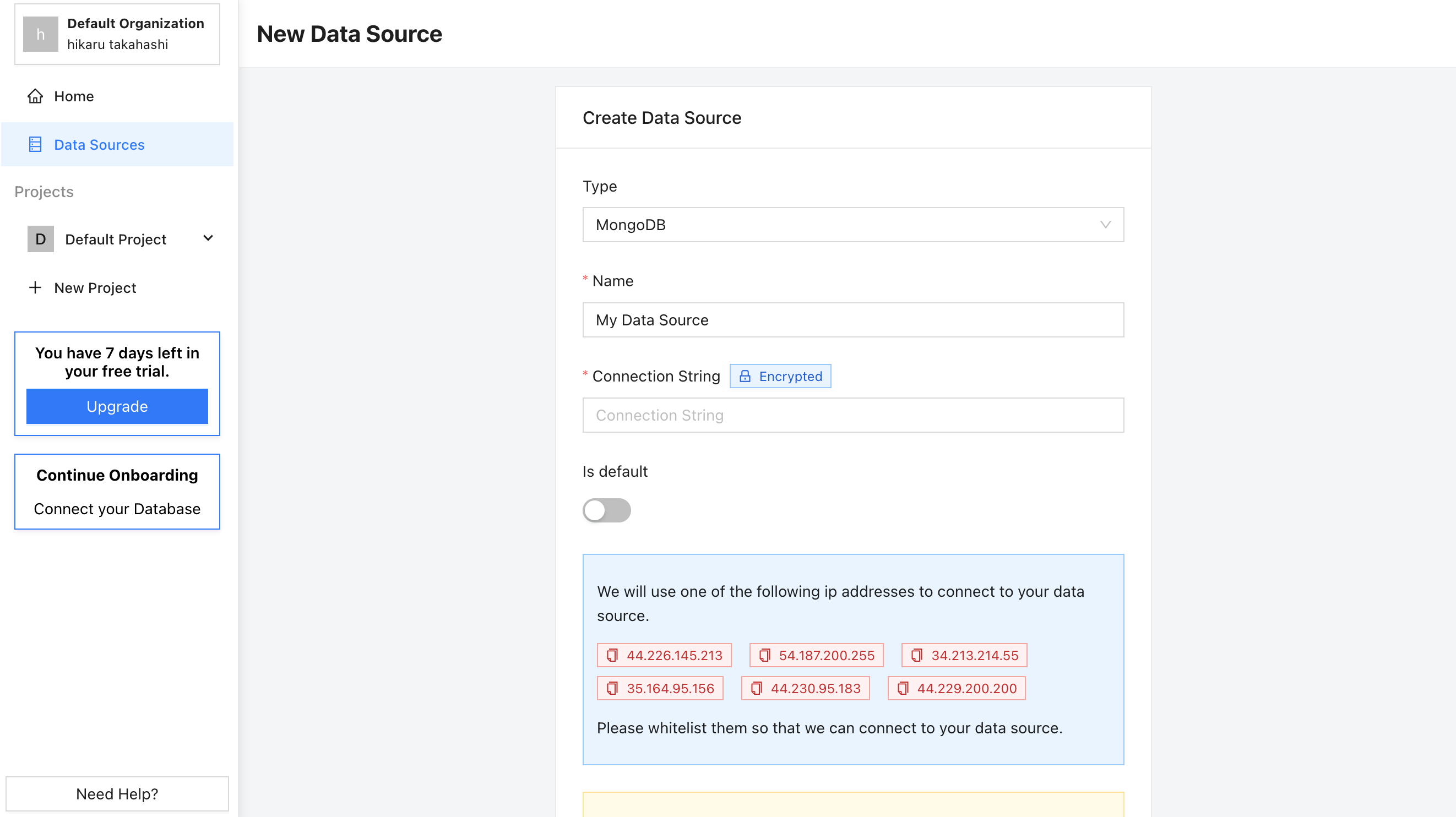
Task: Copy IP address 34.213.214.55 via its icon
Action: click(x=916, y=655)
